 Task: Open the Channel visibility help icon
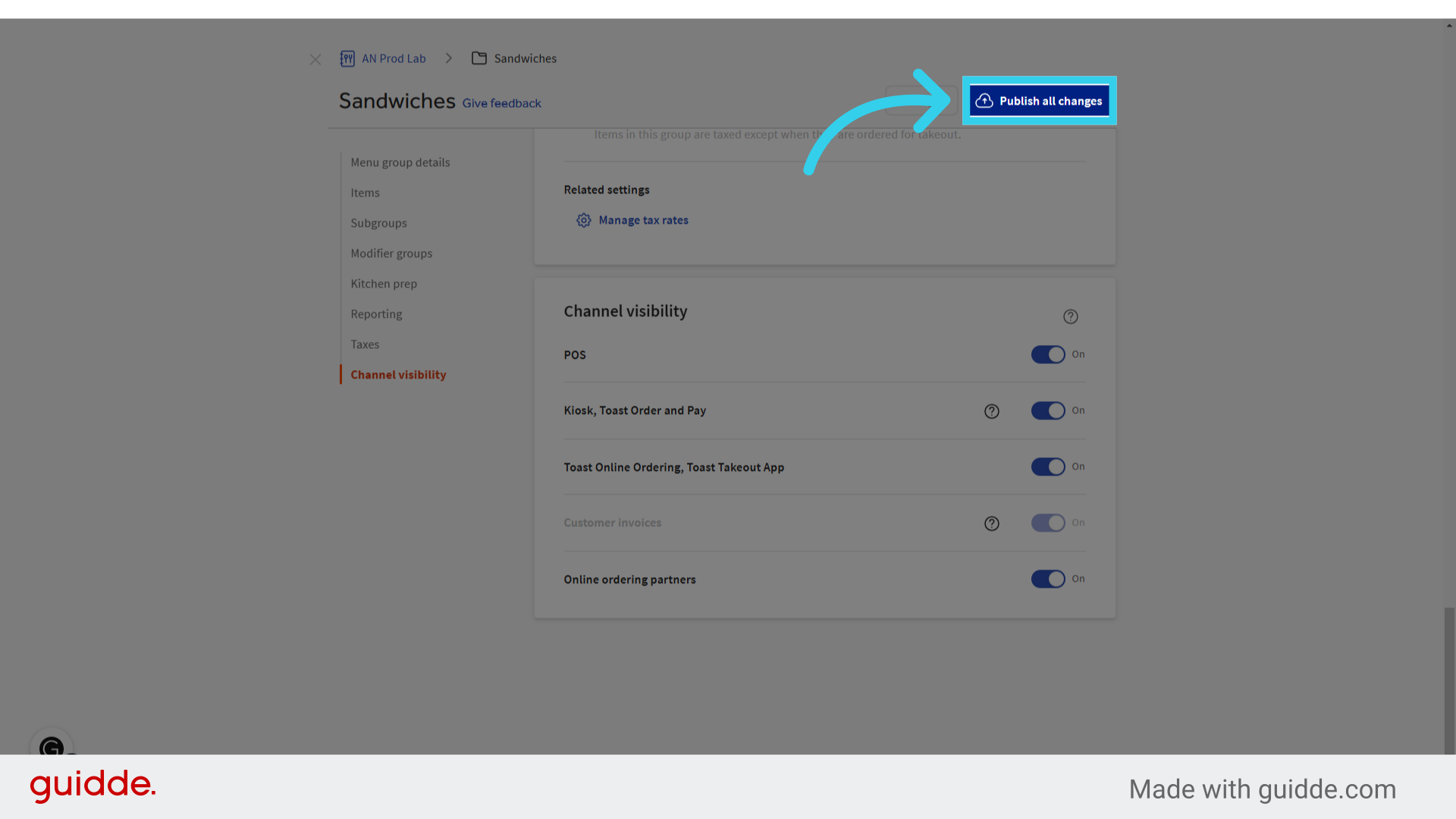pyautogui.click(x=1070, y=316)
